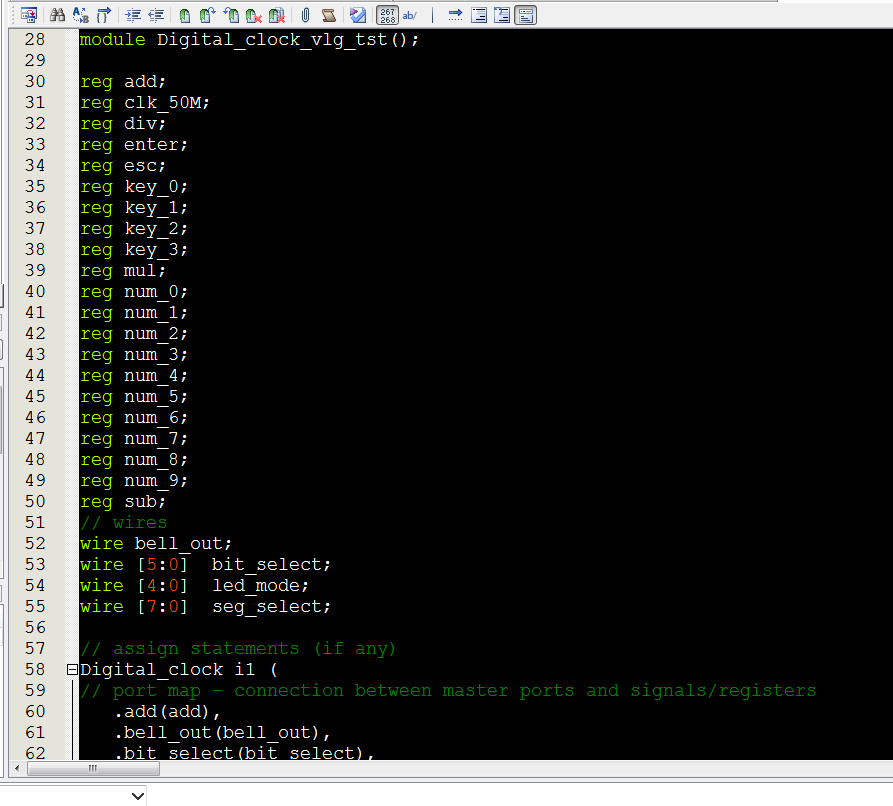This screenshot has height=806, width=893.
Task: Click the find matching delimiter icon
Action: point(104,15)
